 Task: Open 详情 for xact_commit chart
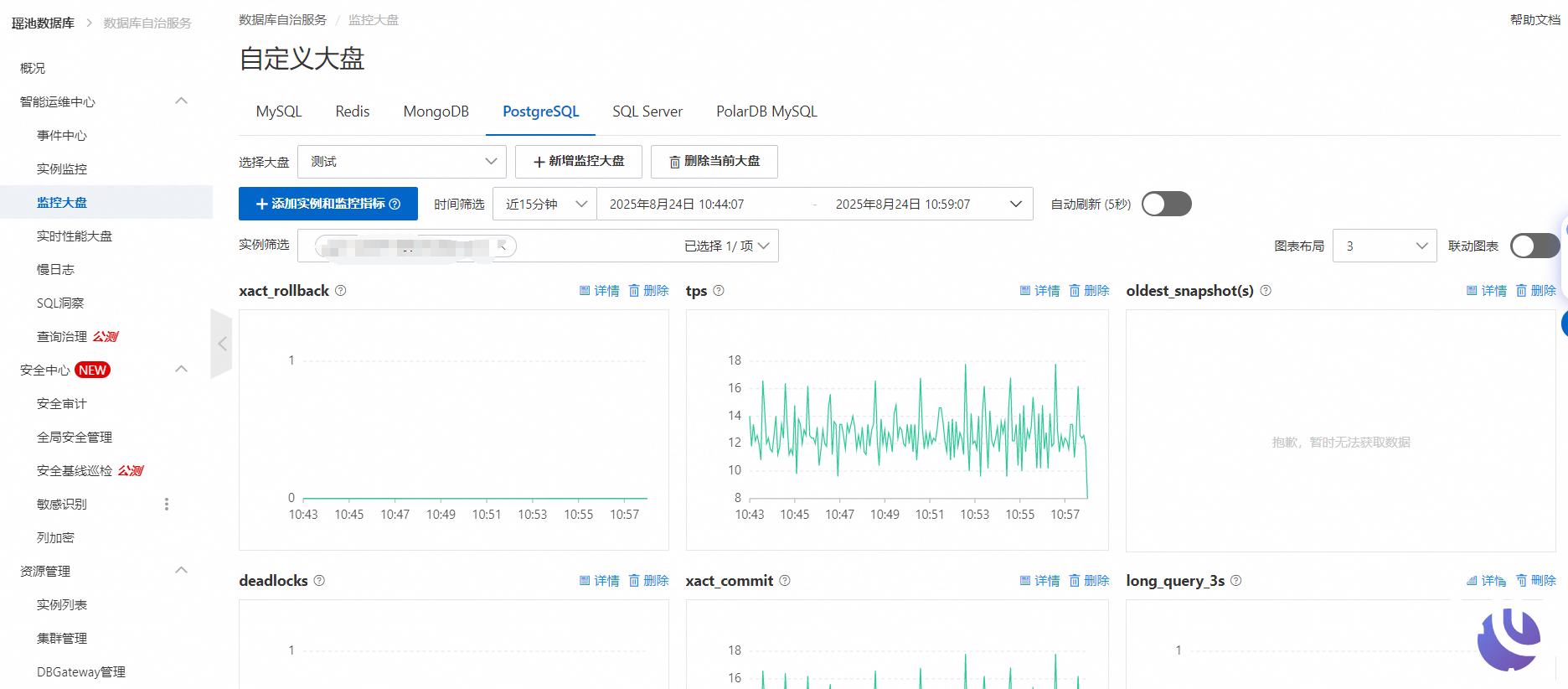pos(1040,581)
